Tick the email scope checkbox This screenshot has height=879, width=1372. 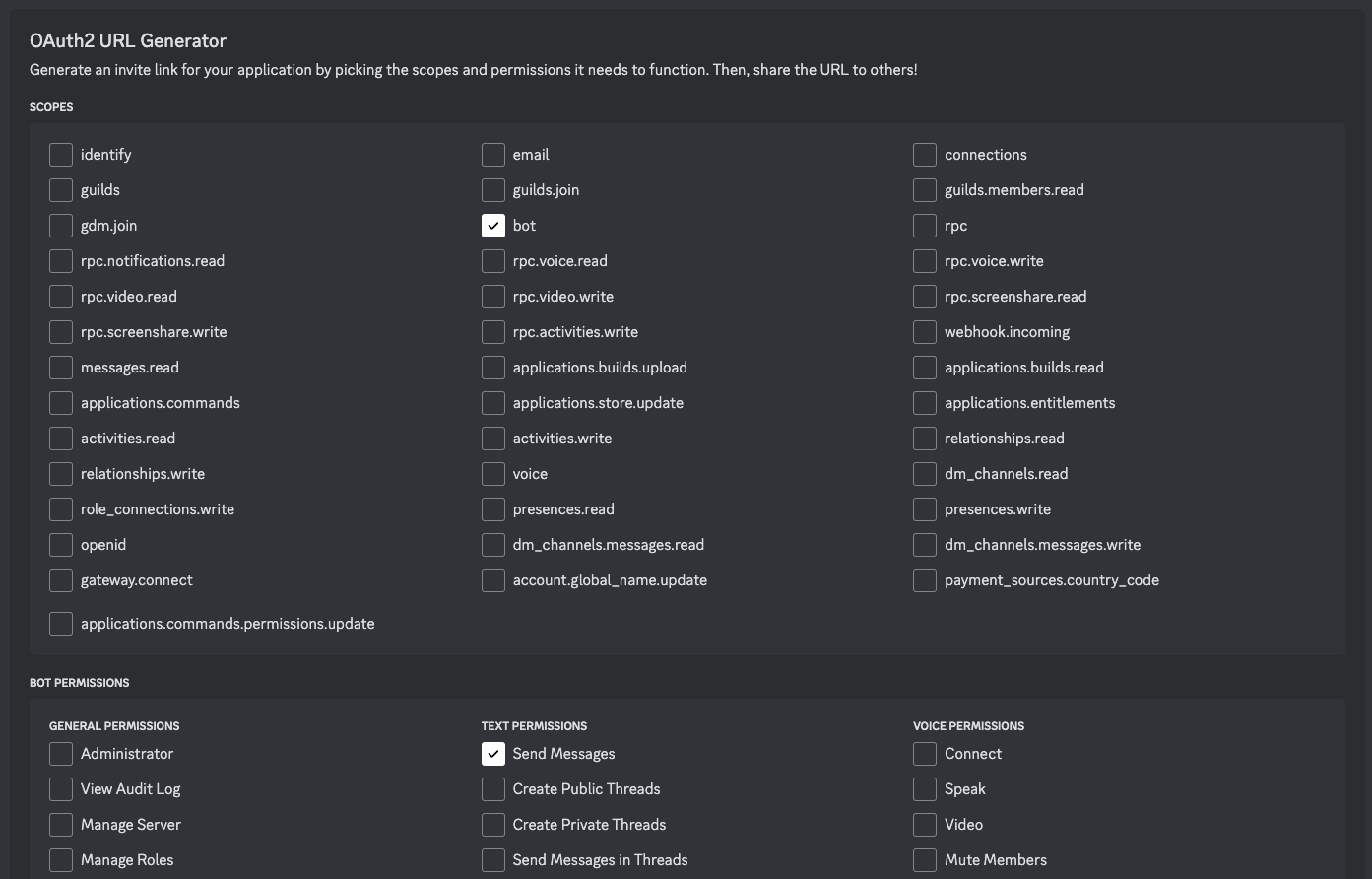(493, 155)
